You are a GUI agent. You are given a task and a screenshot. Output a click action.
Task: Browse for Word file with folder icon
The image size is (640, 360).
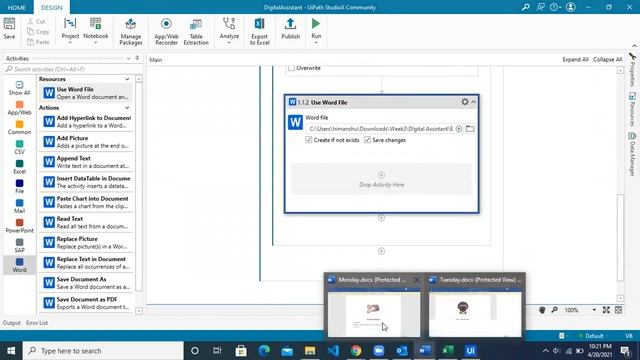click(x=470, y=129)
